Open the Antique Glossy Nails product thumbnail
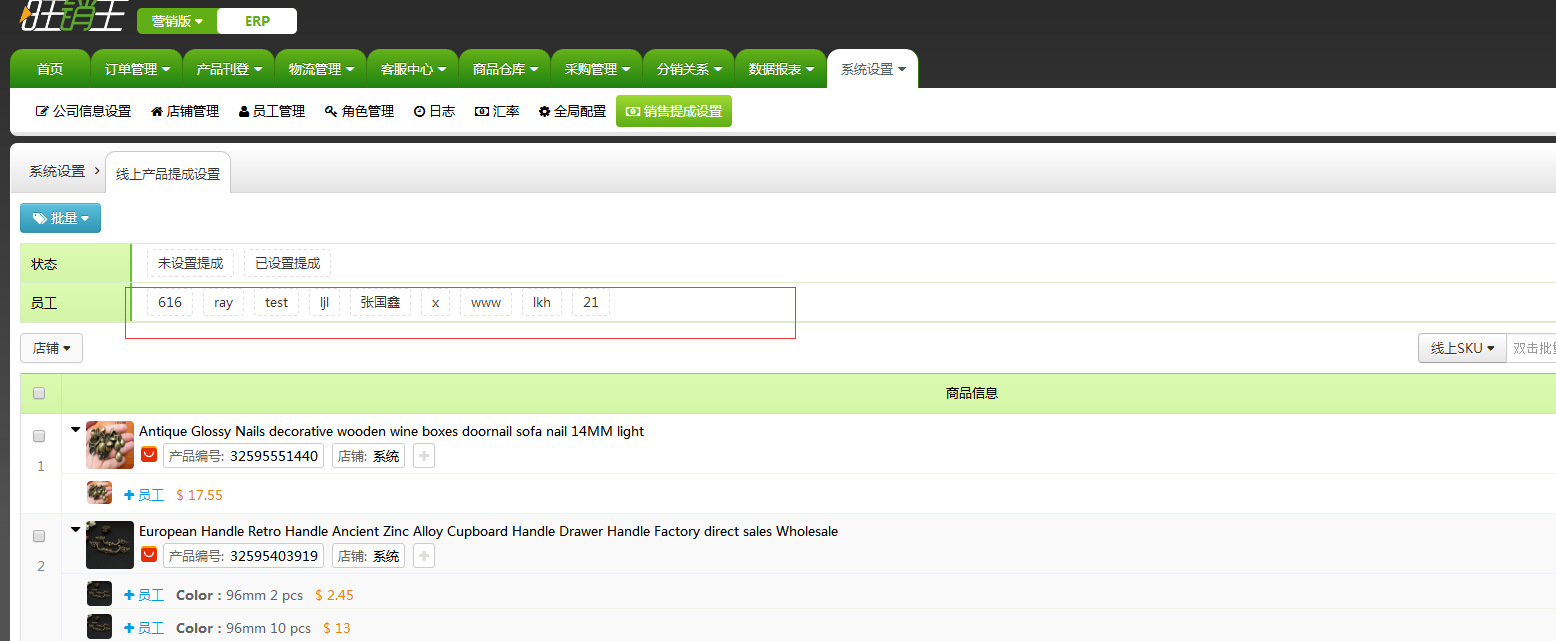Screen dimensions: 1556x641 click(x=110, y=445)
